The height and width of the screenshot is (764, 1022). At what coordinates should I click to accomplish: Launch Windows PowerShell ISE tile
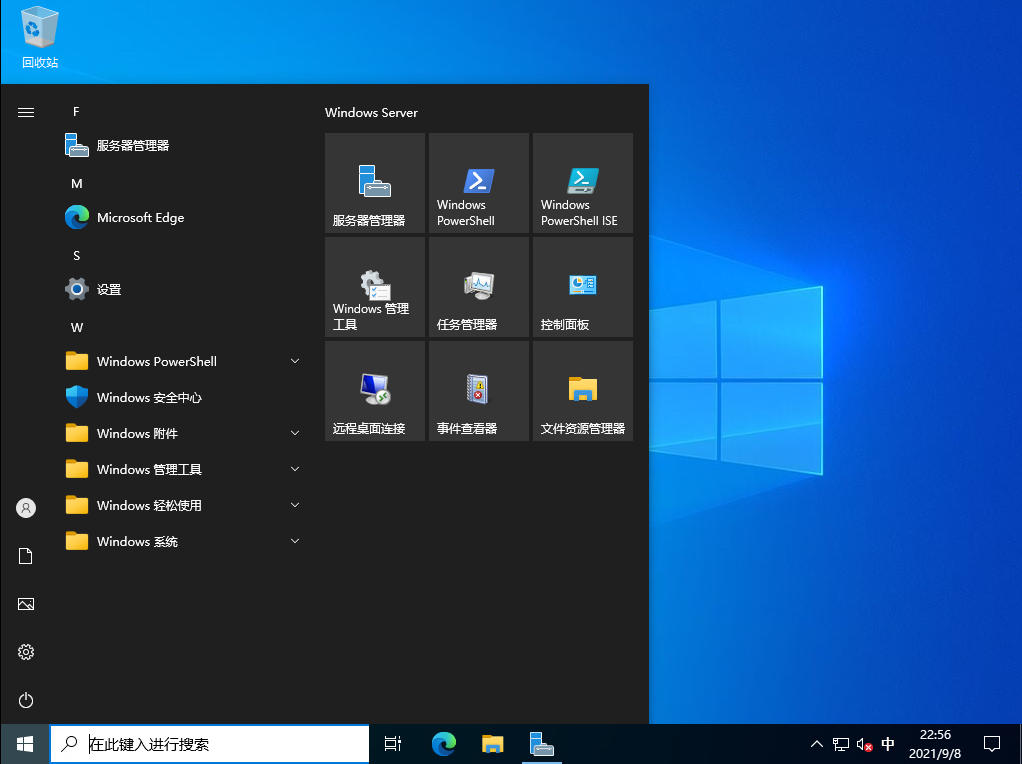[582, 183]
